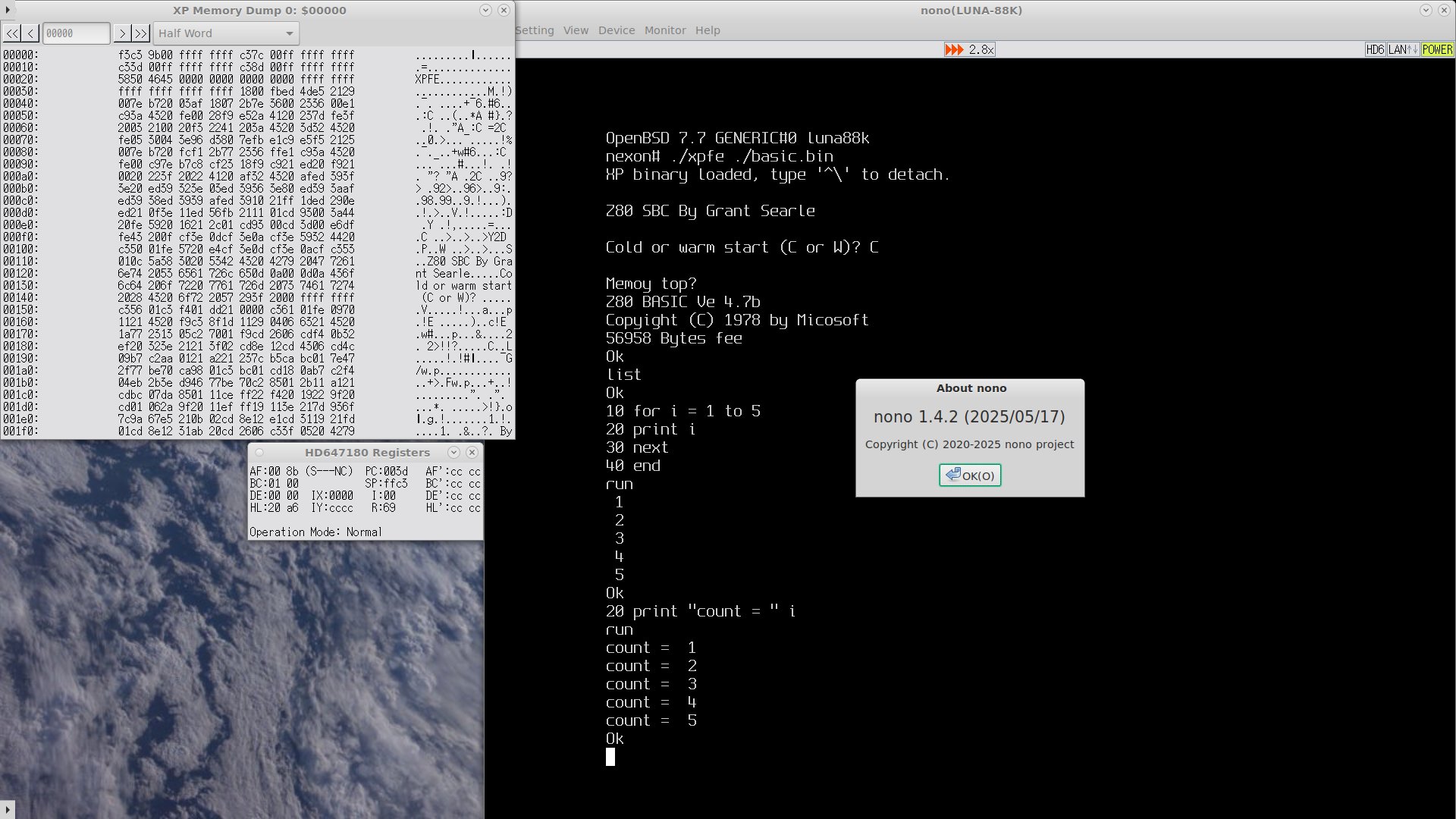
Task: Roll up the nono main window
Action: (1426, 11)
